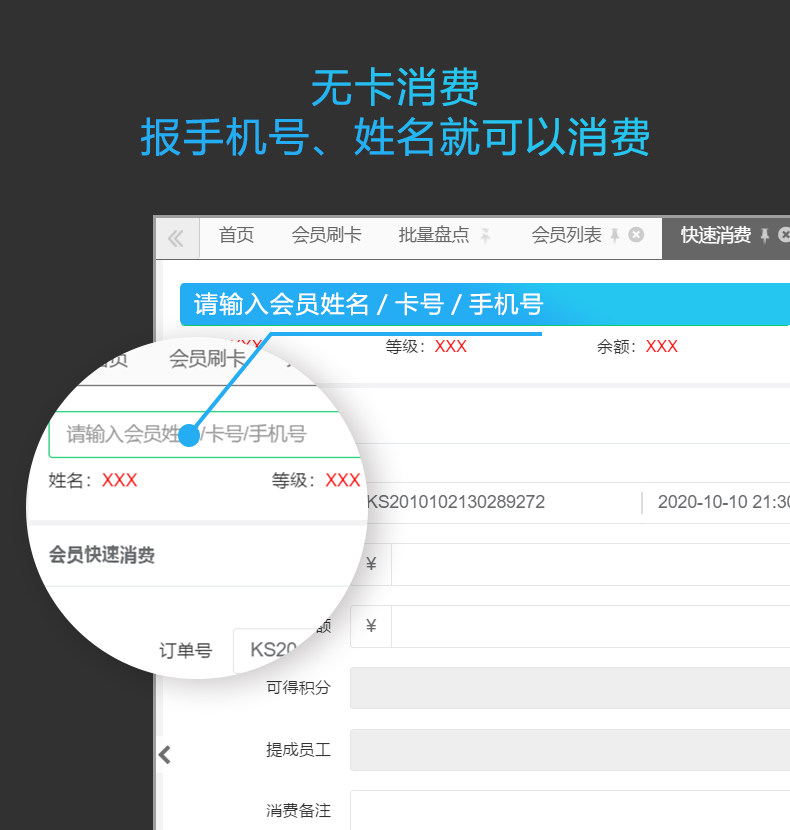Click the 会员快速消费 heading in magnifier
Screen dimensions: 790x830
coord(102,555)
